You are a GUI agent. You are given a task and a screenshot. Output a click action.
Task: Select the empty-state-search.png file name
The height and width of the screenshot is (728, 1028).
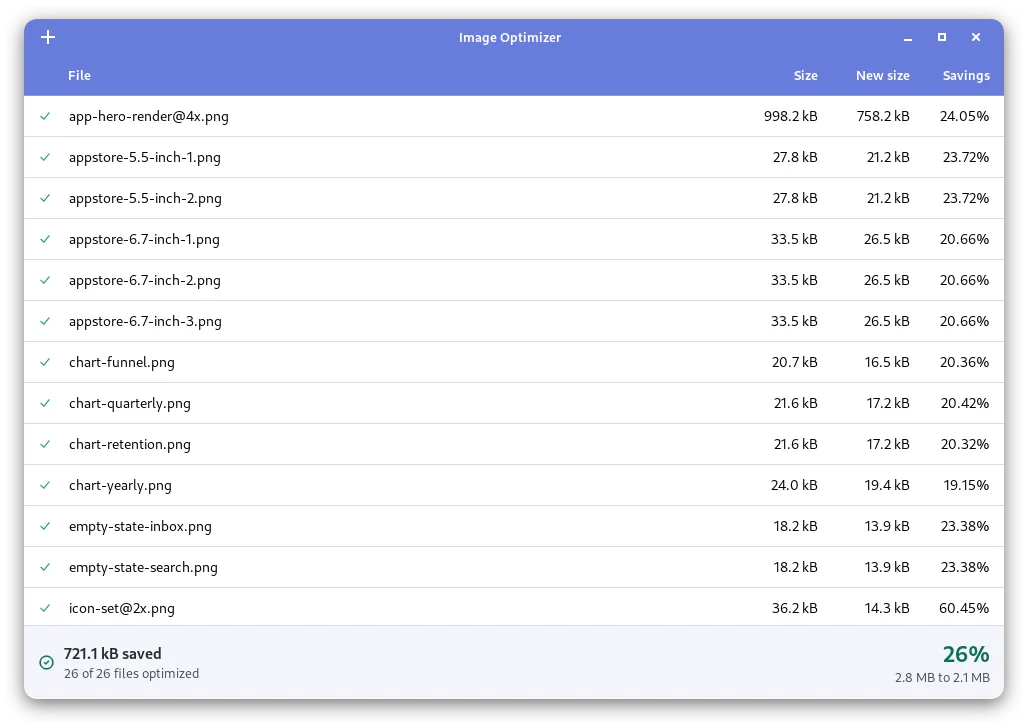144,567
